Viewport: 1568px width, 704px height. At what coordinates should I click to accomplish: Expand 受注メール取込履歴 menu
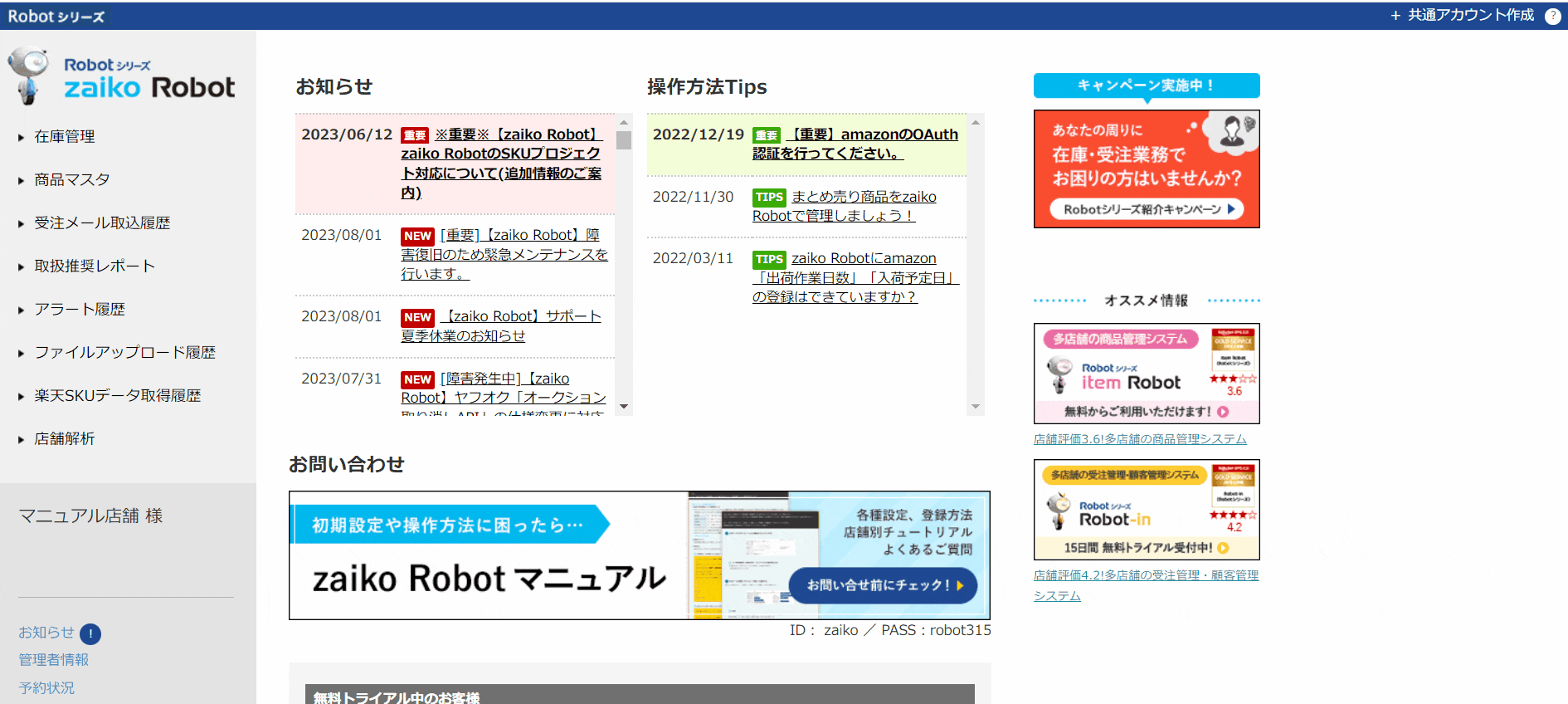102,222
